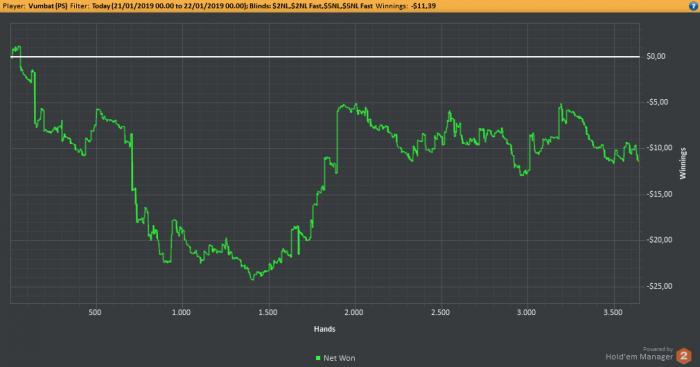The height and width of the screenshot is (367, 700).
Task: Click the 500 hands axis tick label
Action: 95,312
